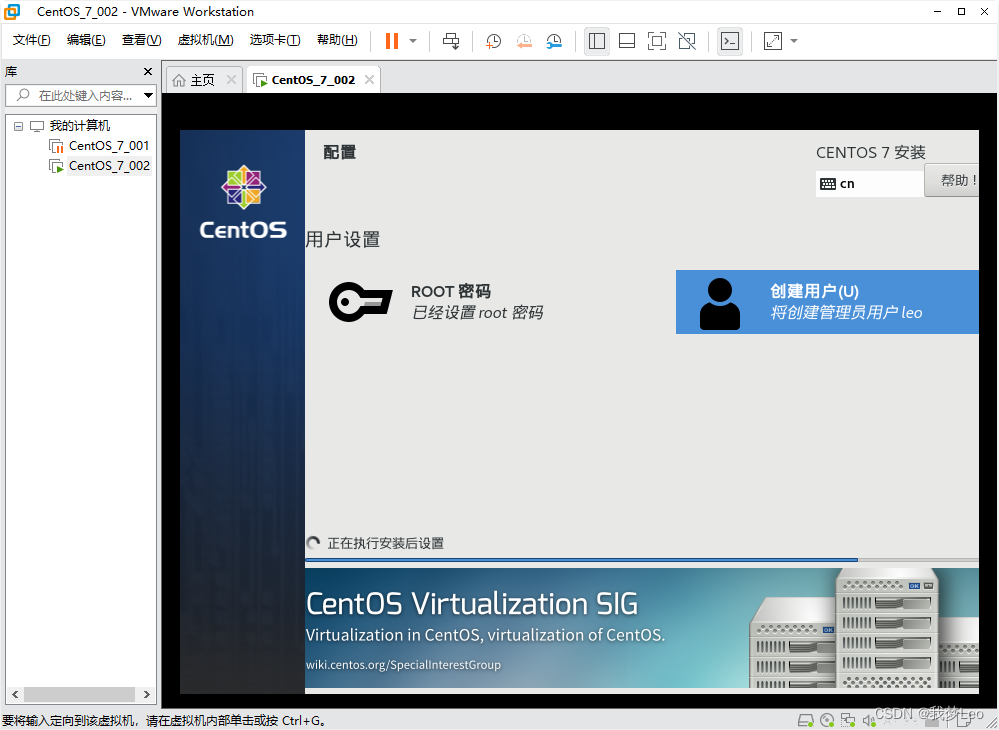
Task: Click the CentOS_7_002 running VM icon
Action: tap(57, 166)
